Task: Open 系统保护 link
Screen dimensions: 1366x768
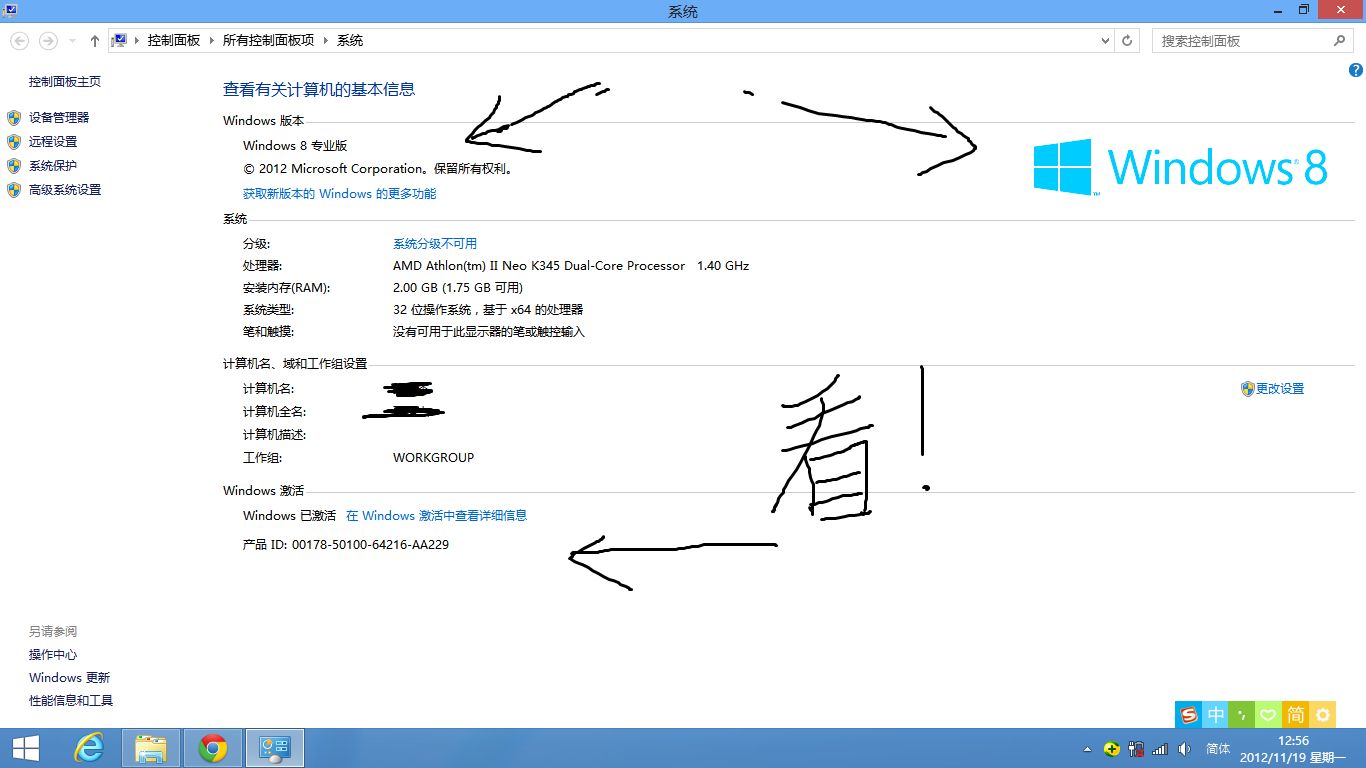Action: click(x=53, y=166)
